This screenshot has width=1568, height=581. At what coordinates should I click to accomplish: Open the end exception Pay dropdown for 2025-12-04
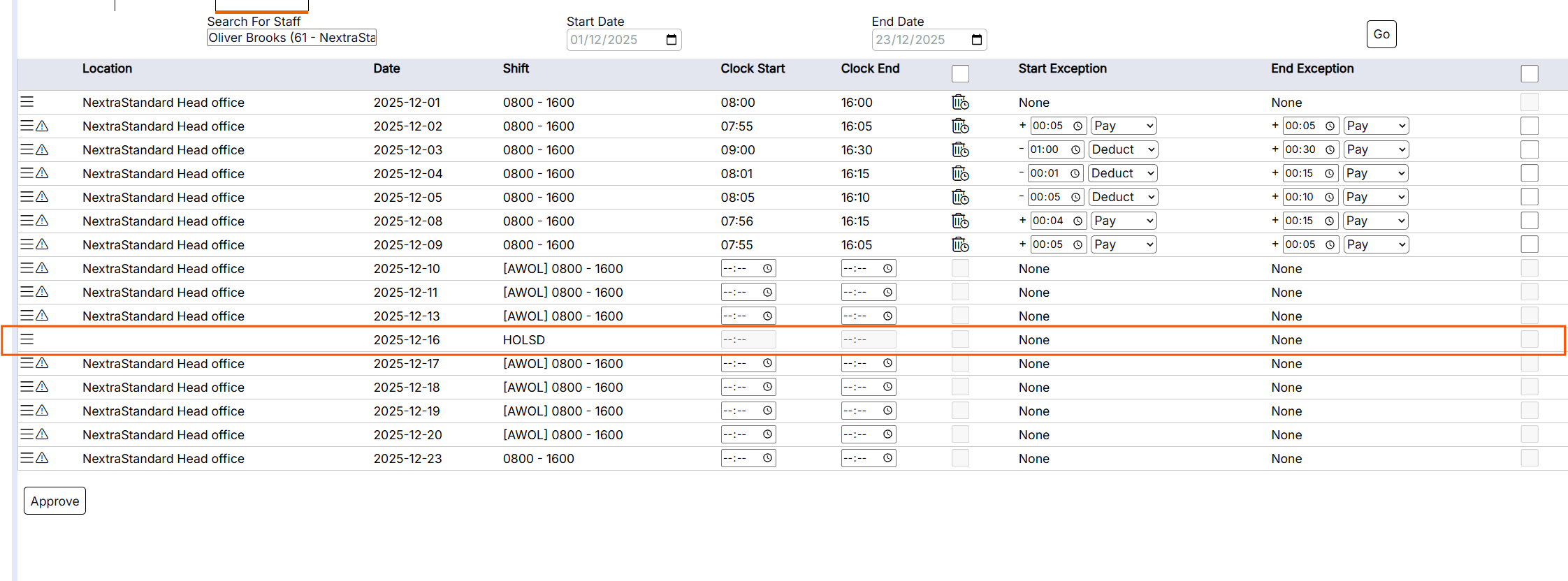click(x=1376, y=173)
